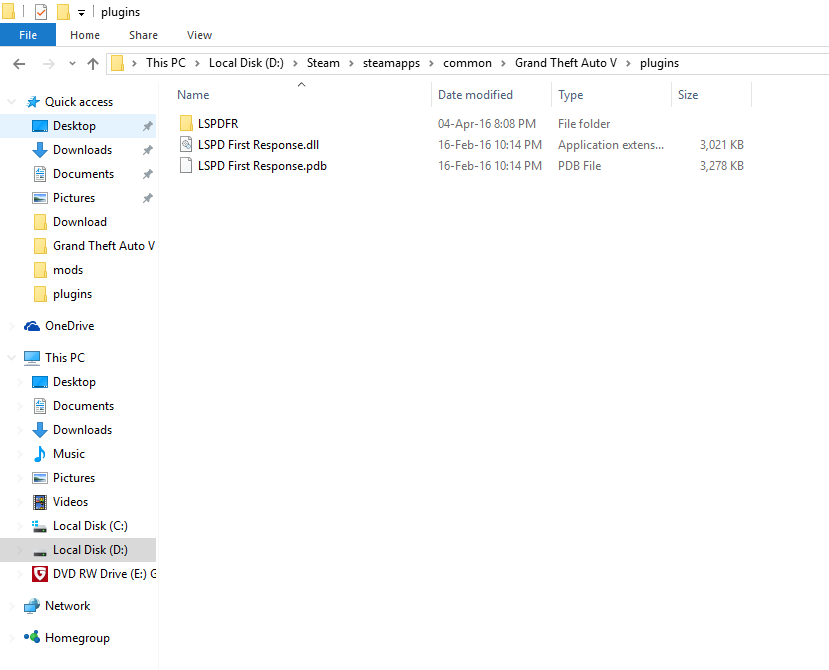Open pinned Downloads under Quick access
Viewport: 829px width, 670px height.
pyautogui.click(x=82, y=150)
